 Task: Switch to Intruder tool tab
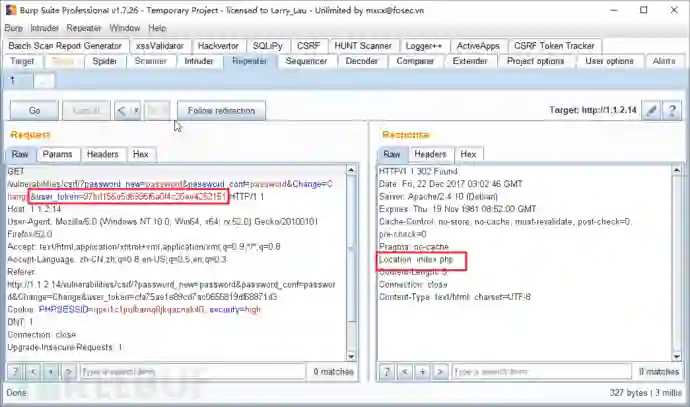pos(199,61)
